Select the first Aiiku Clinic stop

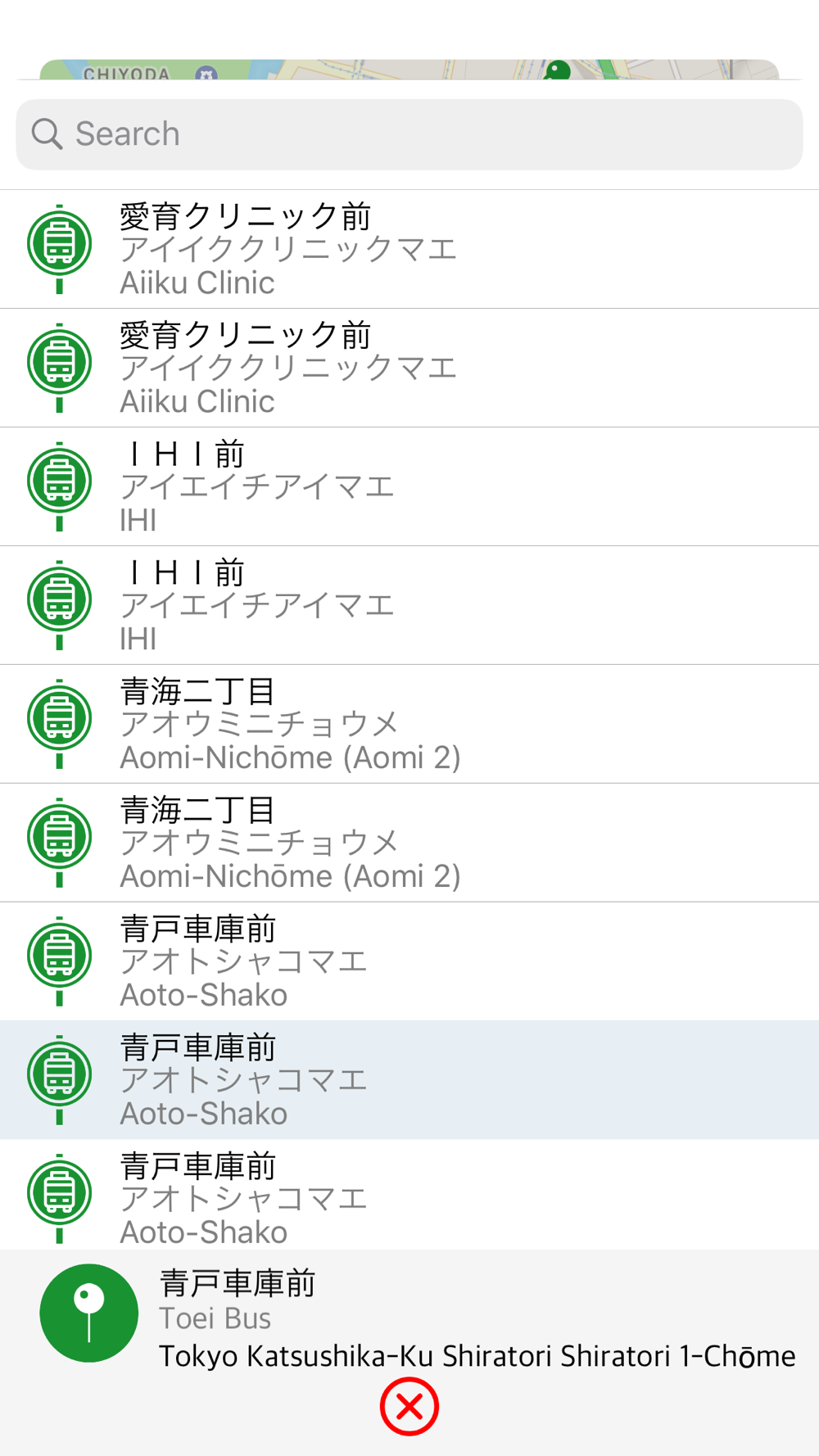[x=409, y=249]
